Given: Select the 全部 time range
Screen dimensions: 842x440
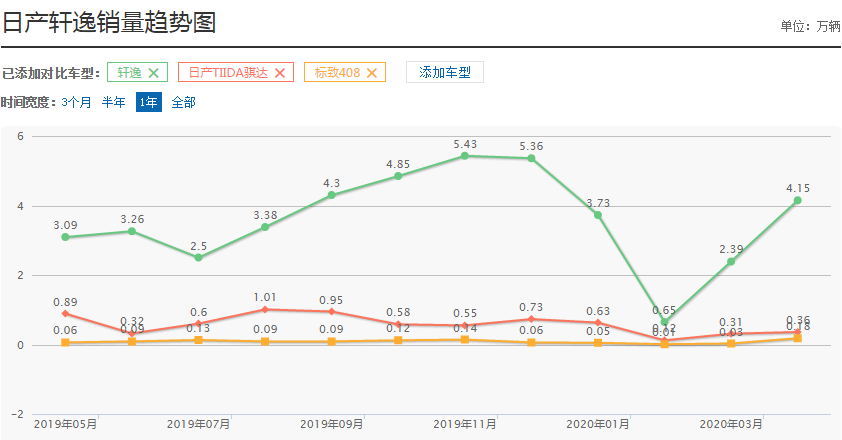Looking at the screenshot, I should point(183,102).
